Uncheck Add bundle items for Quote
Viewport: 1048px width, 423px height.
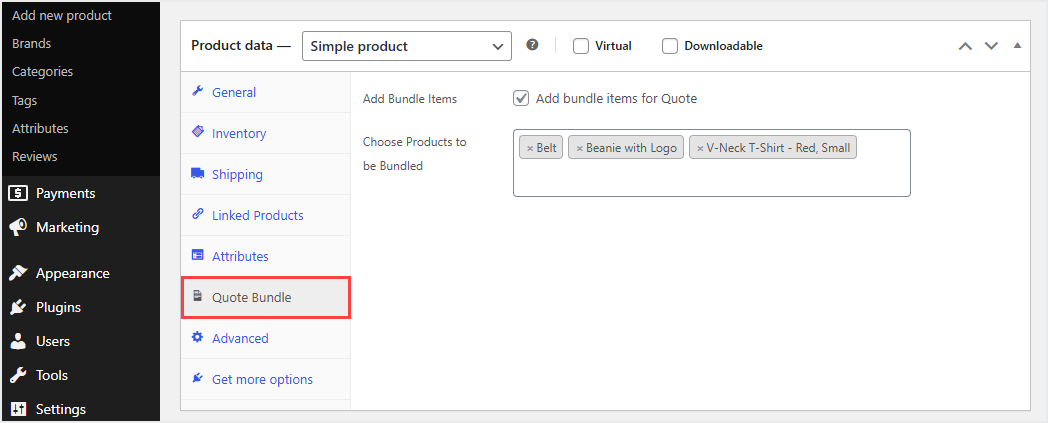tap(521, 98)
